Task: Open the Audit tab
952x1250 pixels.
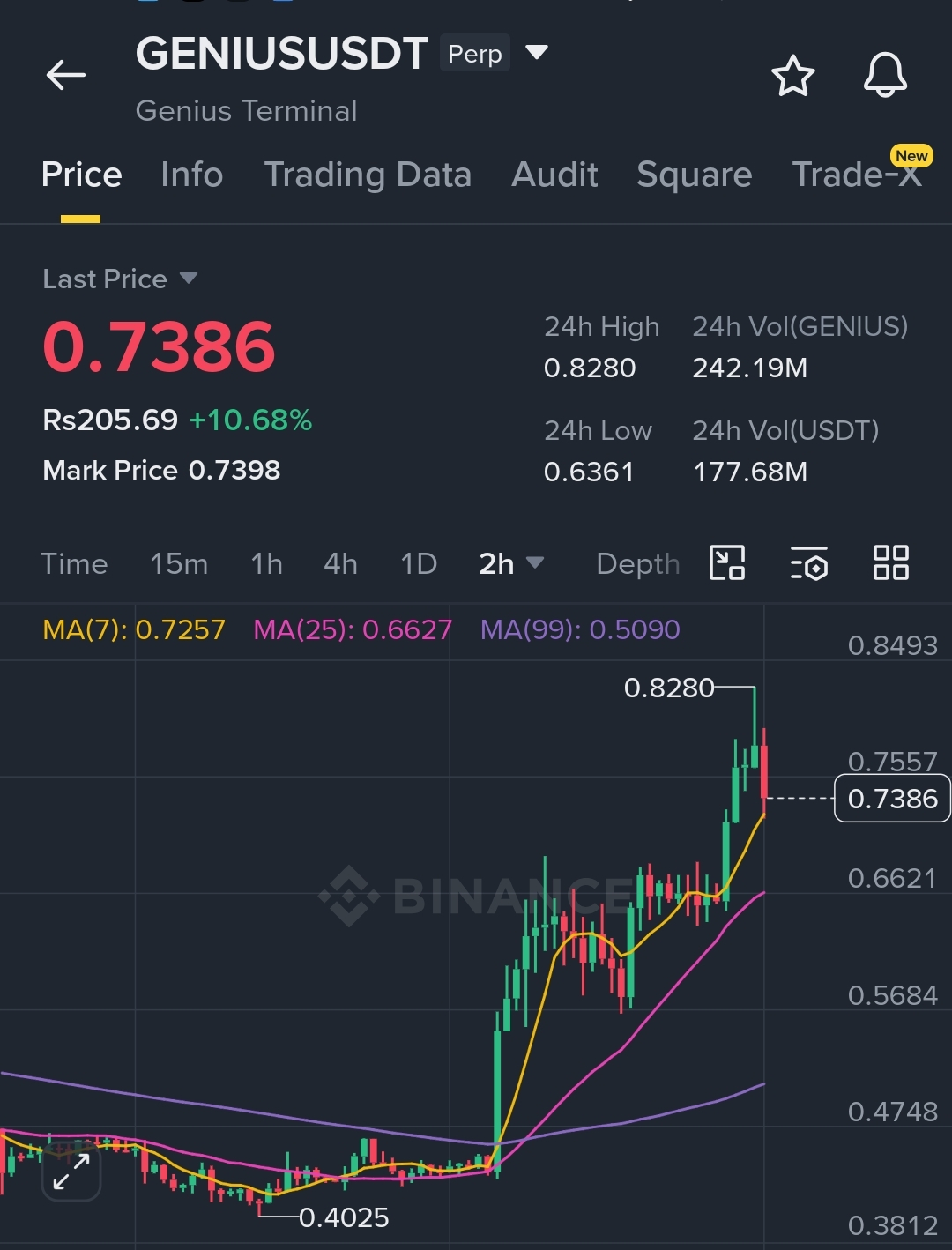Action: pos(554,175)
